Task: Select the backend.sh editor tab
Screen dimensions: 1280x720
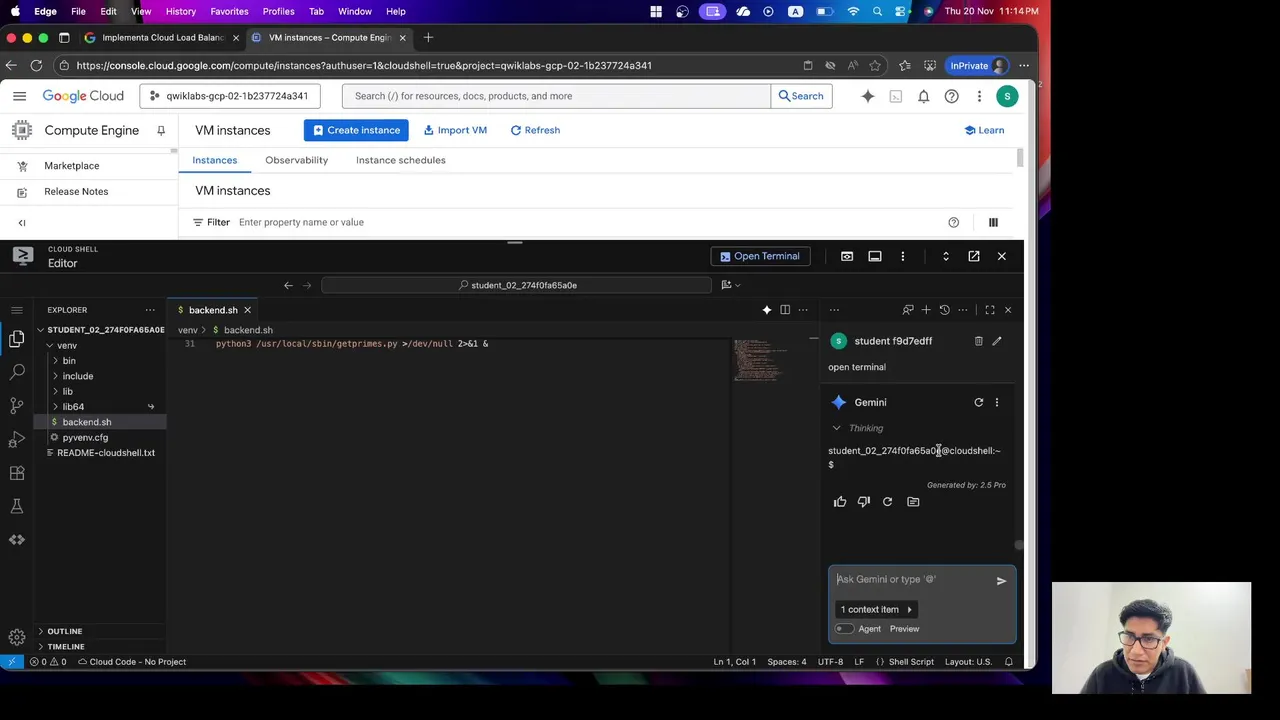Action: click(x=213, y=310)
